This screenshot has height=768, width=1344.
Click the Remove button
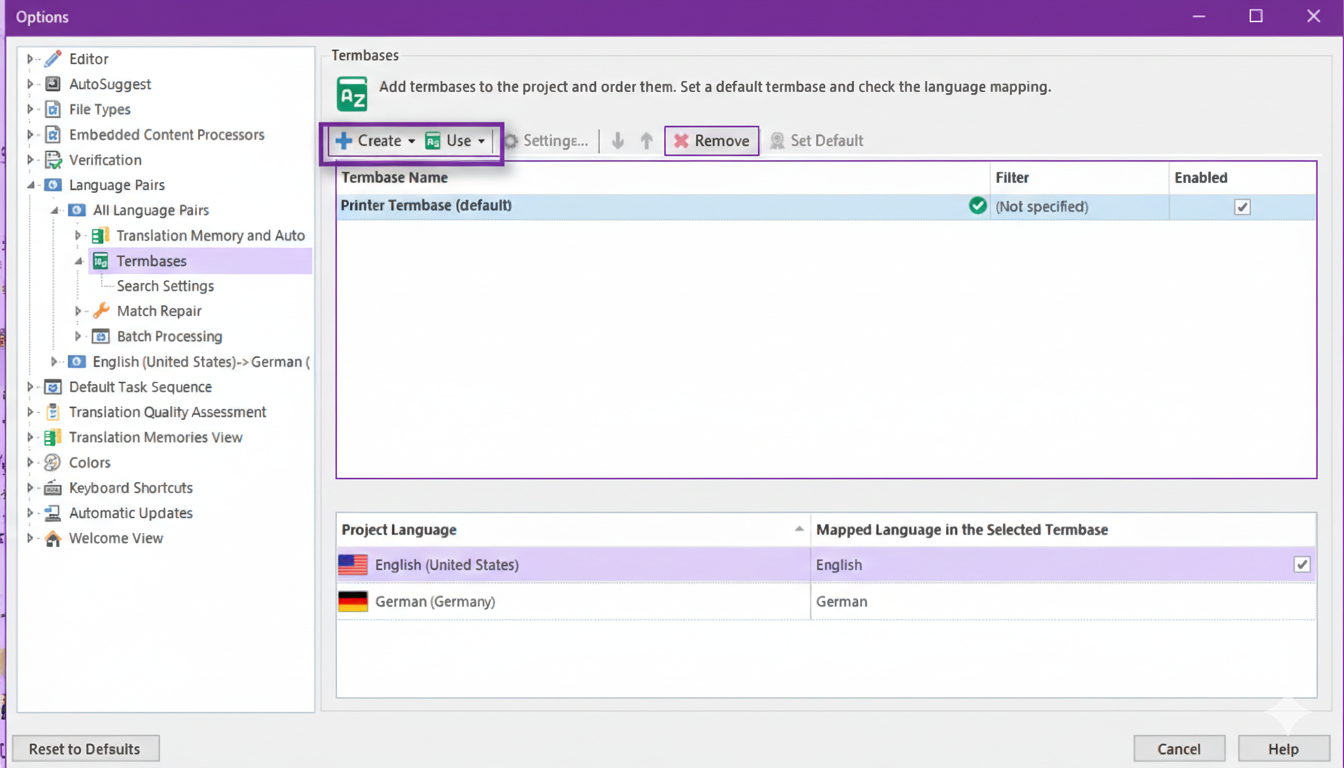(x=711, y=141)
